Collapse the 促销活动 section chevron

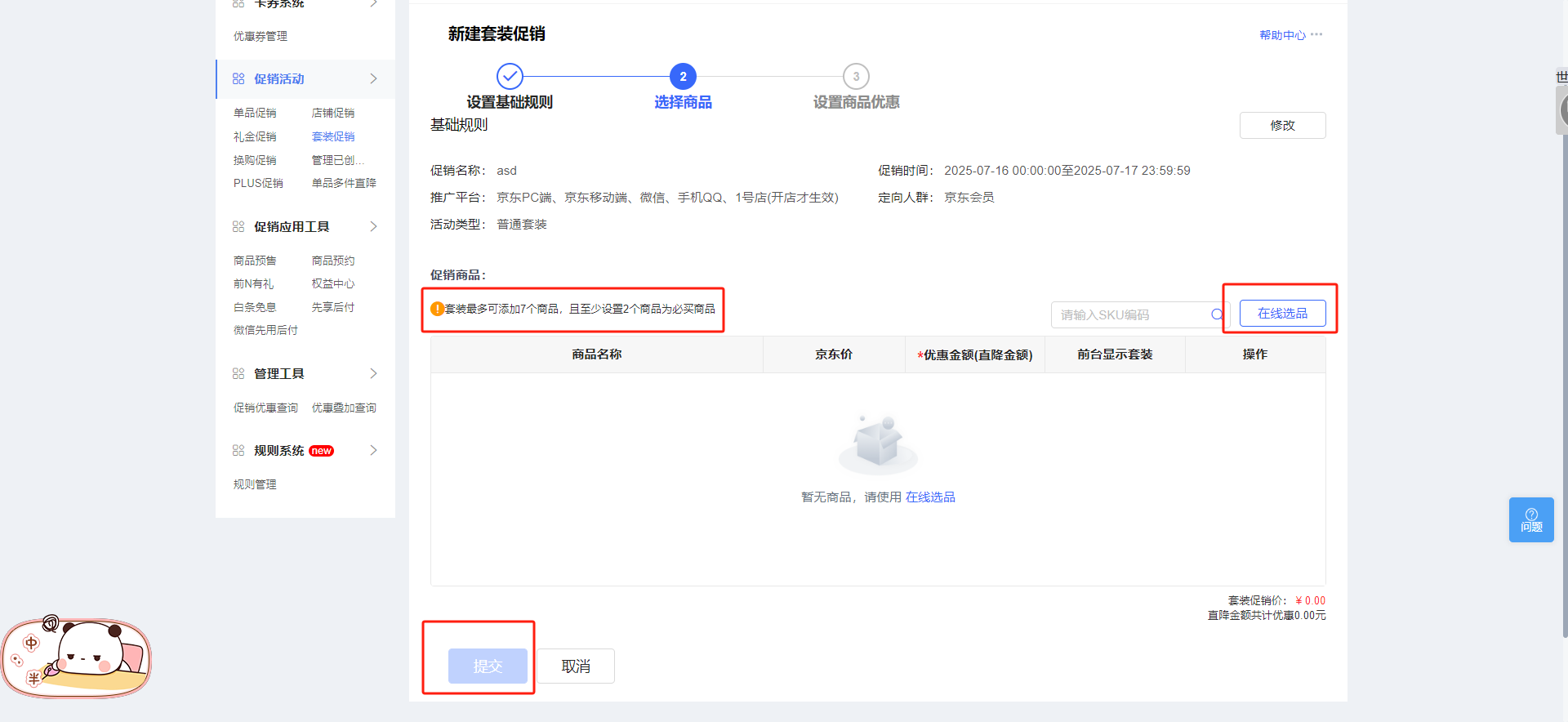pyautogui.click(x=373, y=78)
